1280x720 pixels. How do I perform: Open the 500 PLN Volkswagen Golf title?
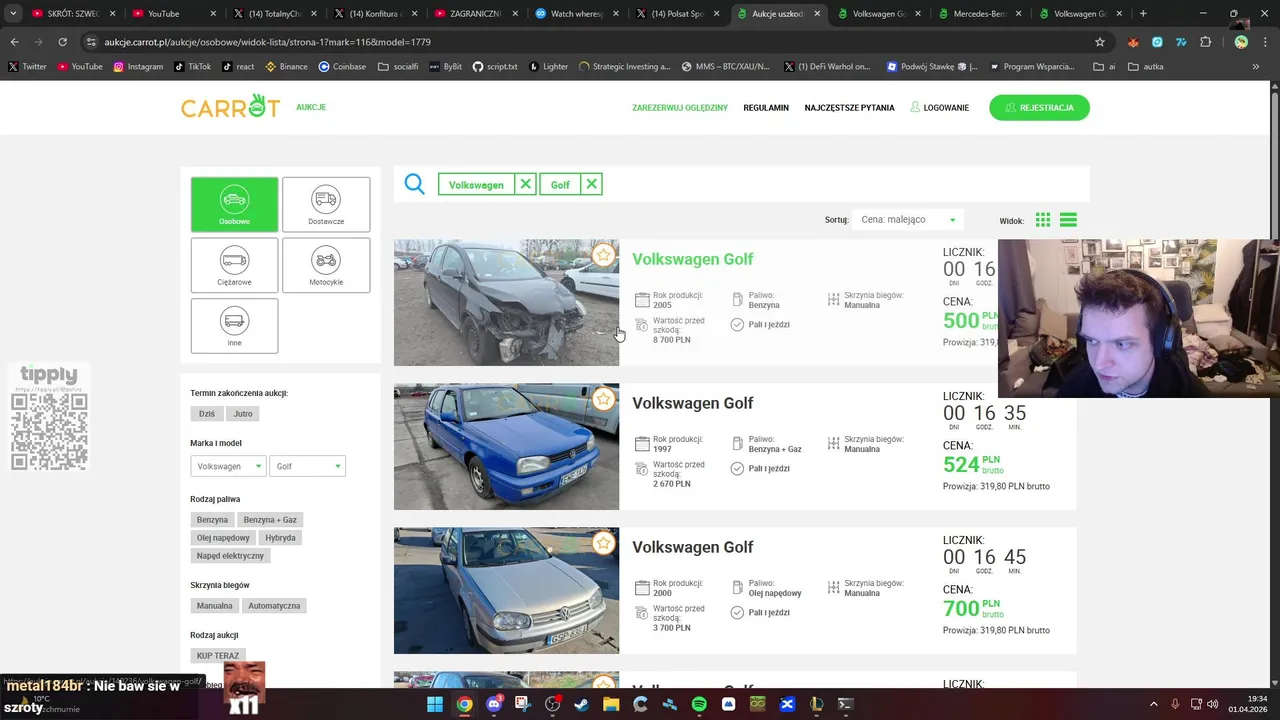[x=692, y=259]
